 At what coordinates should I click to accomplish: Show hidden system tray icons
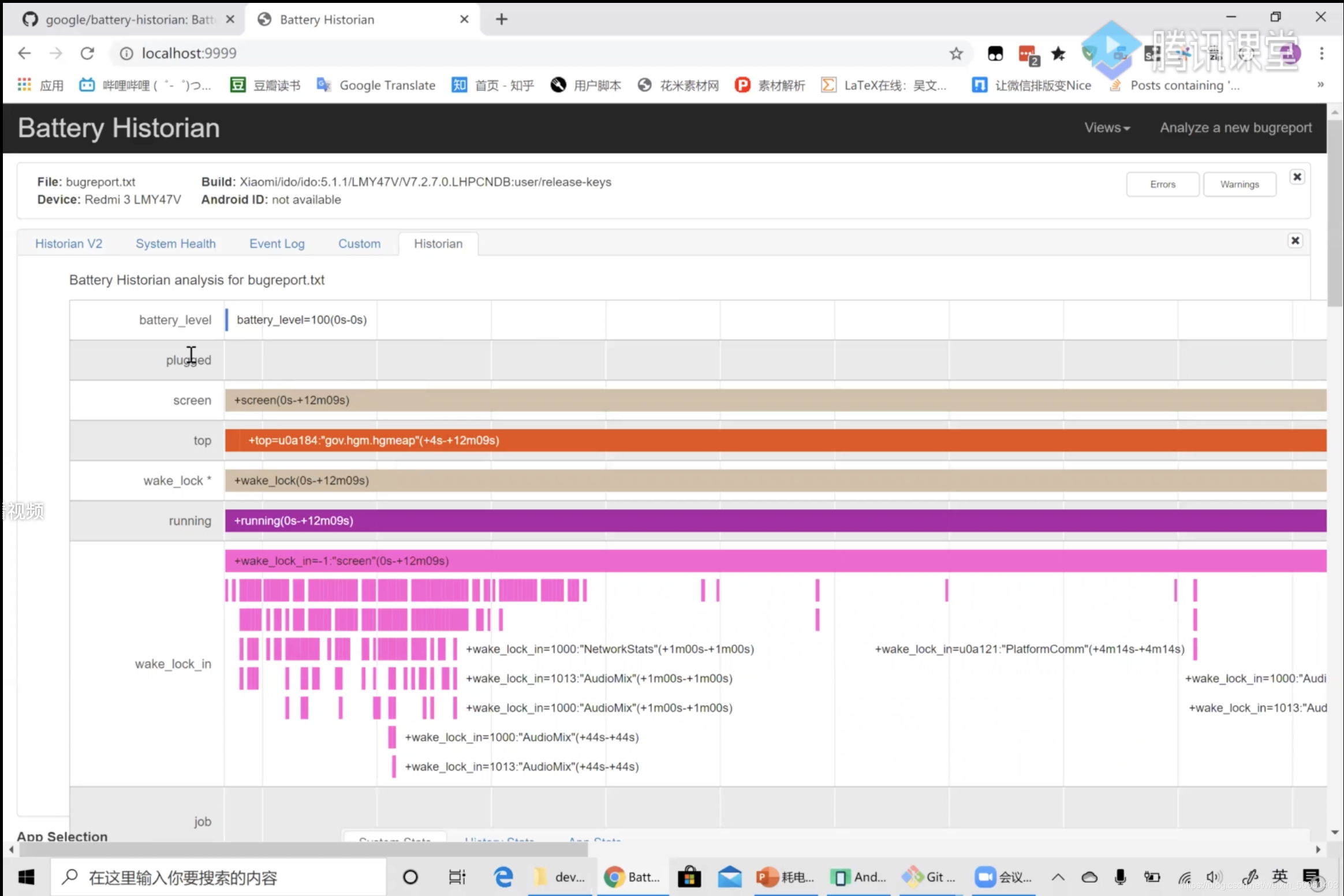point(1058,877)
